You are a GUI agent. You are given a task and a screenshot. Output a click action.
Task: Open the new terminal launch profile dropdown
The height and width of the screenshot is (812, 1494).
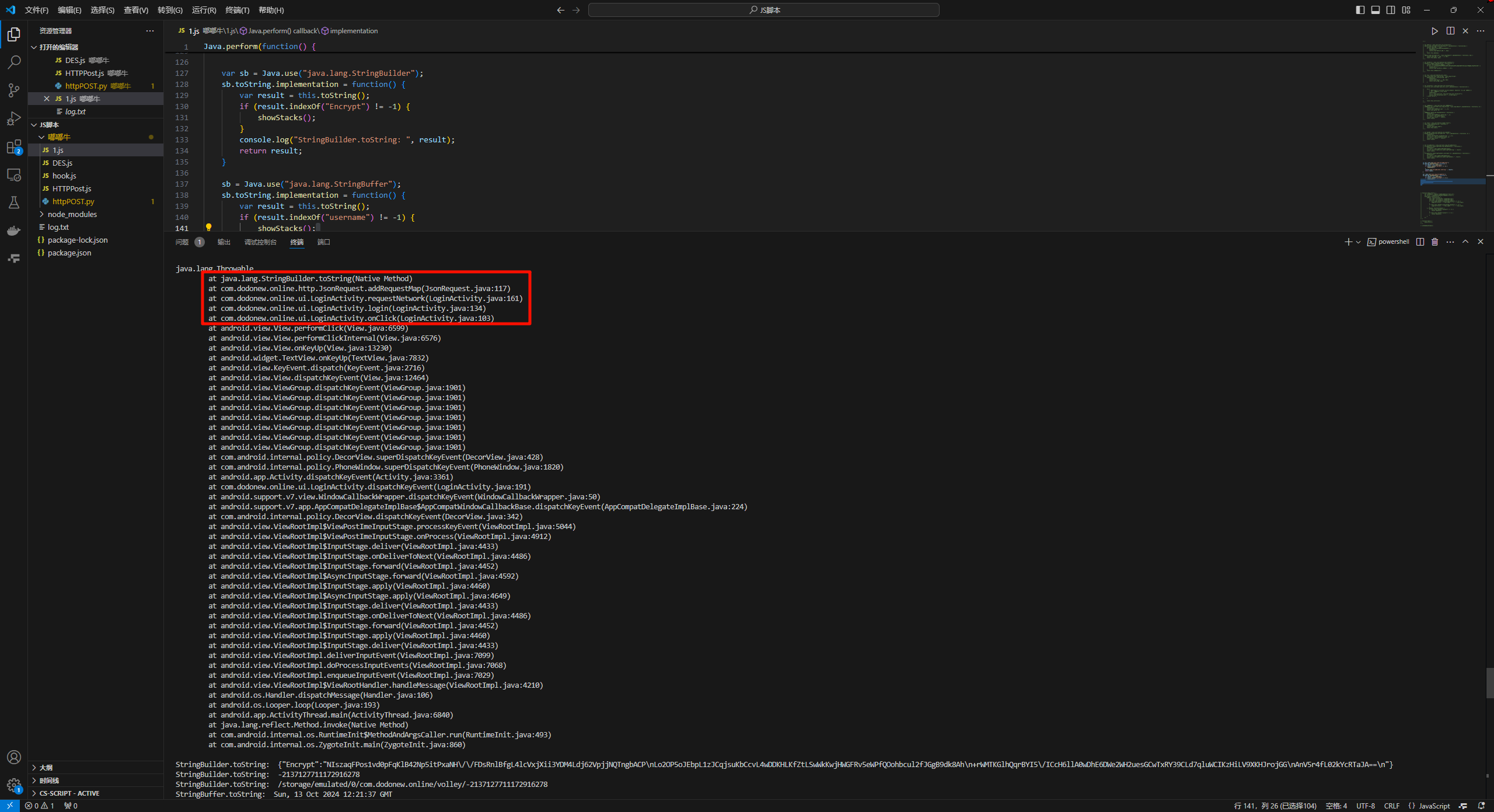click(1359, 242)
